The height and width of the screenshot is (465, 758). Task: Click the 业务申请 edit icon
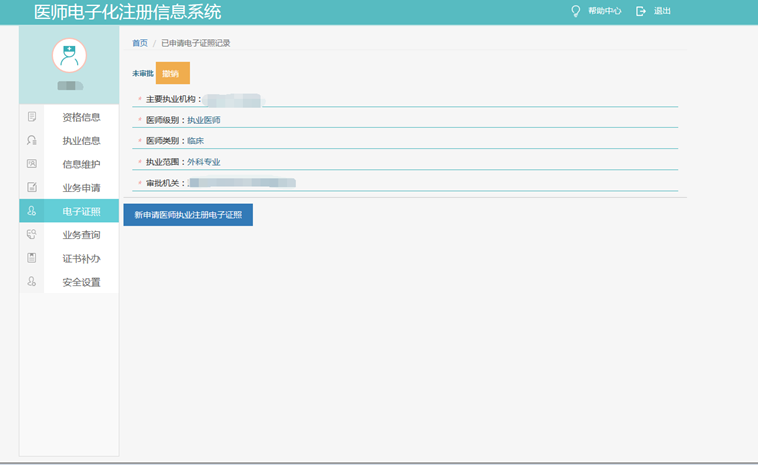[32, 188]
